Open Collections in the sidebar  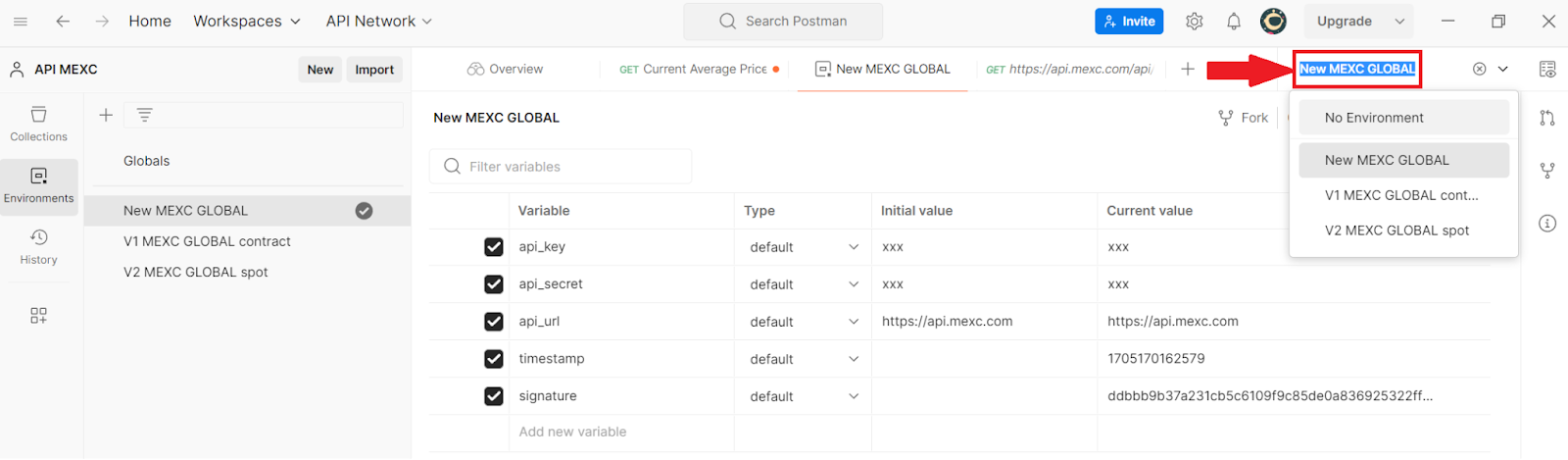point(39,125)
